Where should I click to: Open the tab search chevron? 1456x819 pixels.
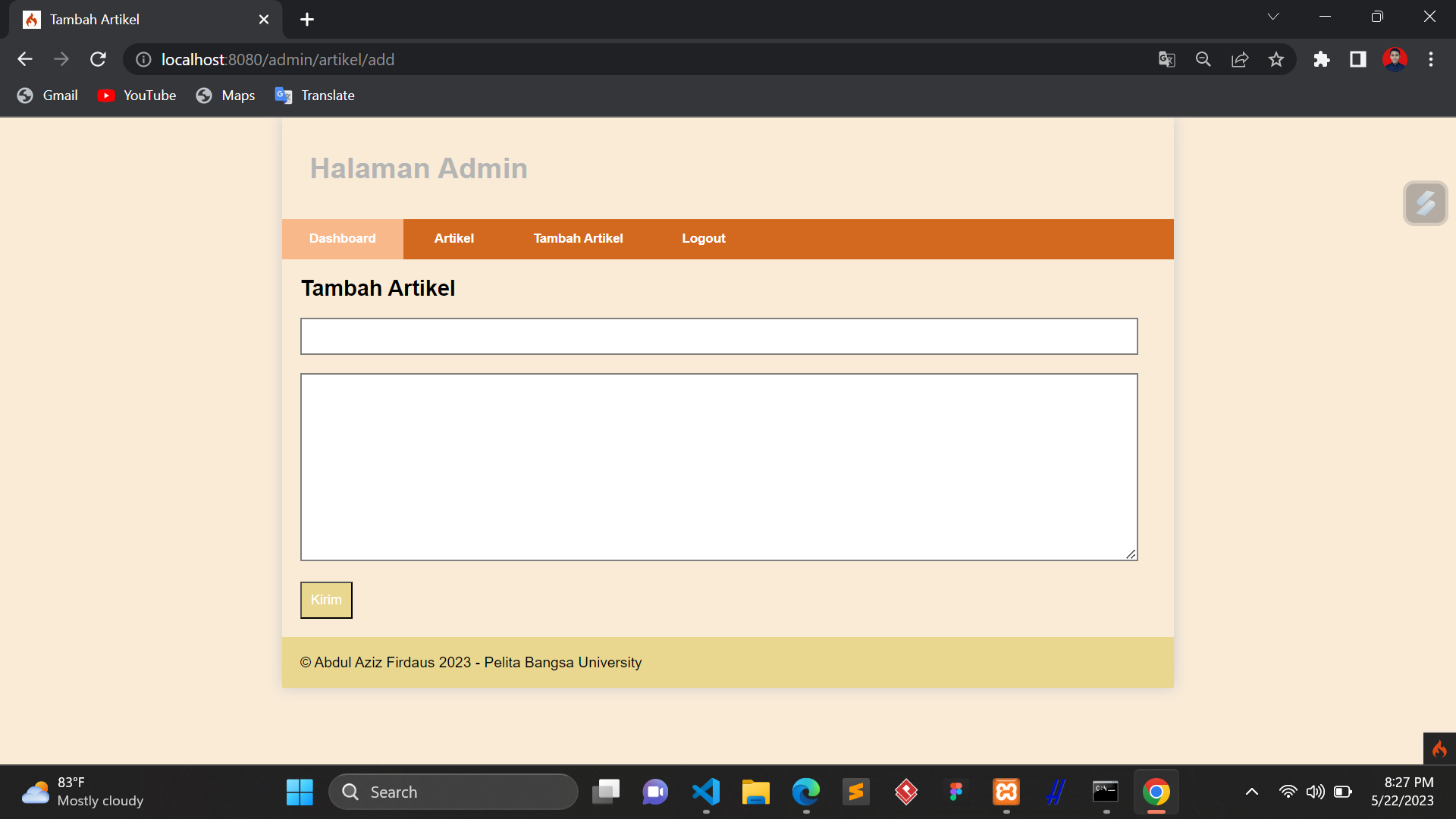pos(1273,16)
